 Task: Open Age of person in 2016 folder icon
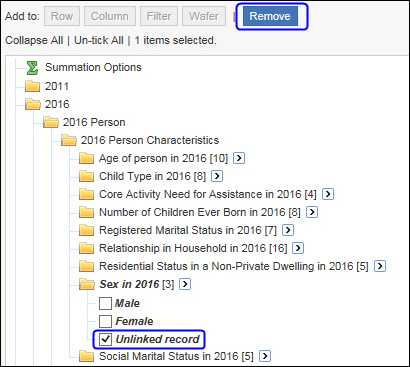(x=87, y=158)
